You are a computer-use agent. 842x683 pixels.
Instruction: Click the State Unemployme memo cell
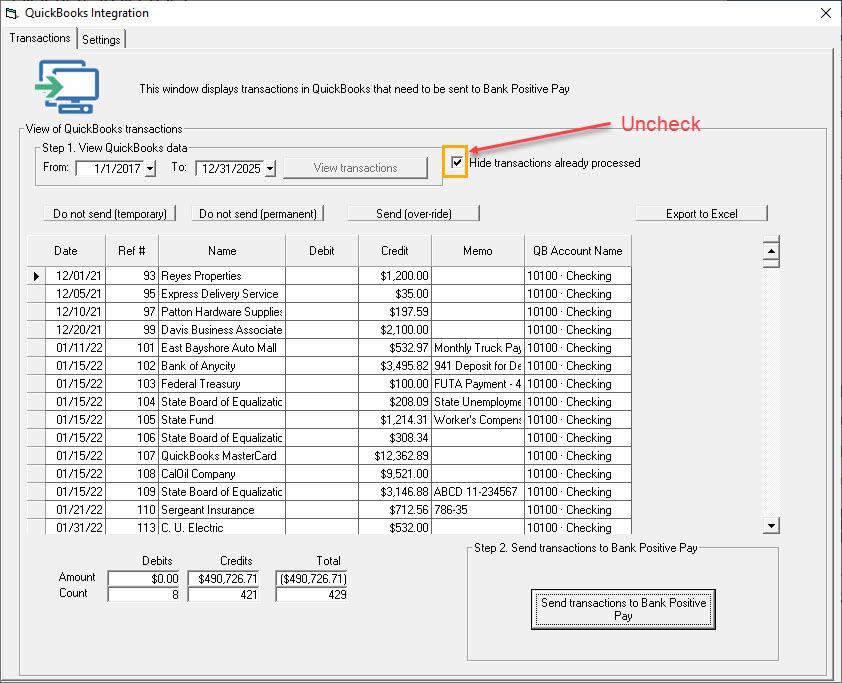477,402
